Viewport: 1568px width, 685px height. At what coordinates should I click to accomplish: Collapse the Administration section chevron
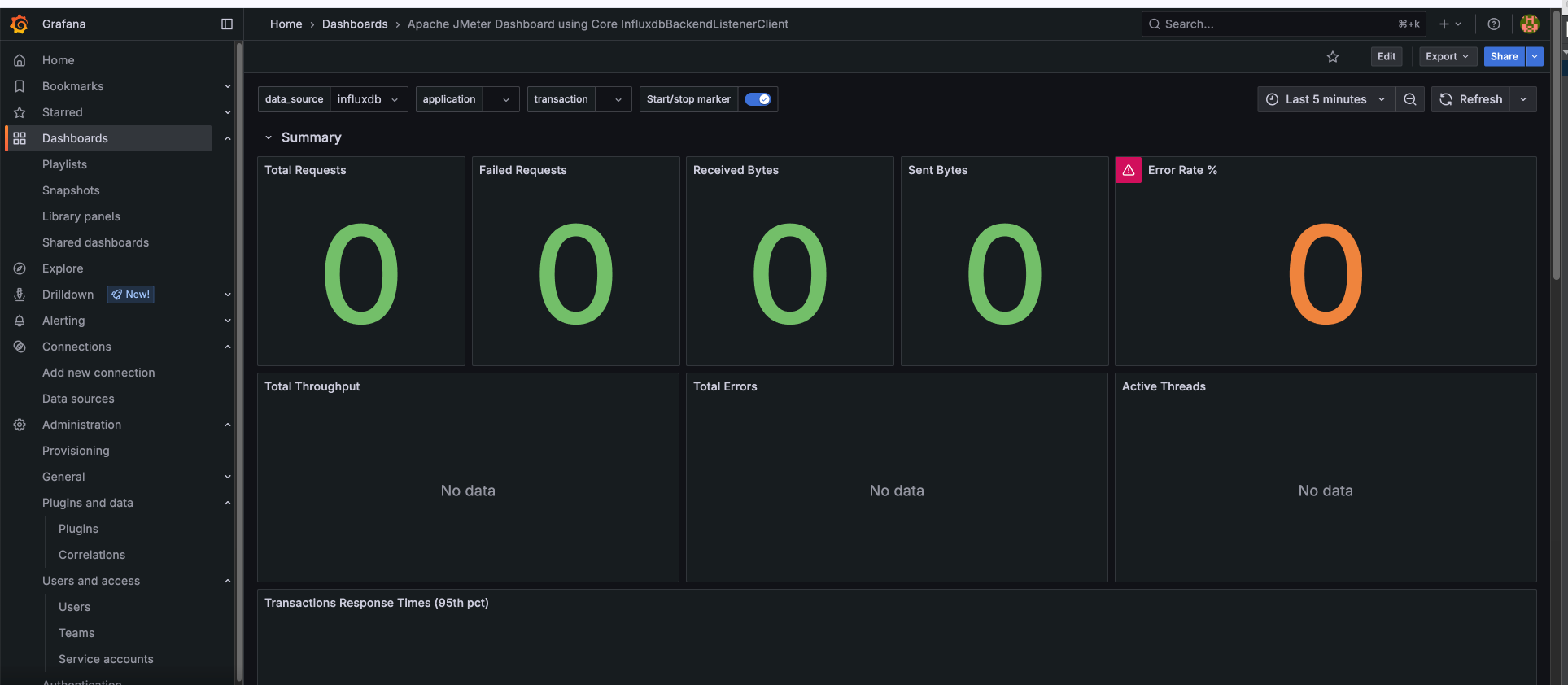[x=228, y=425]
